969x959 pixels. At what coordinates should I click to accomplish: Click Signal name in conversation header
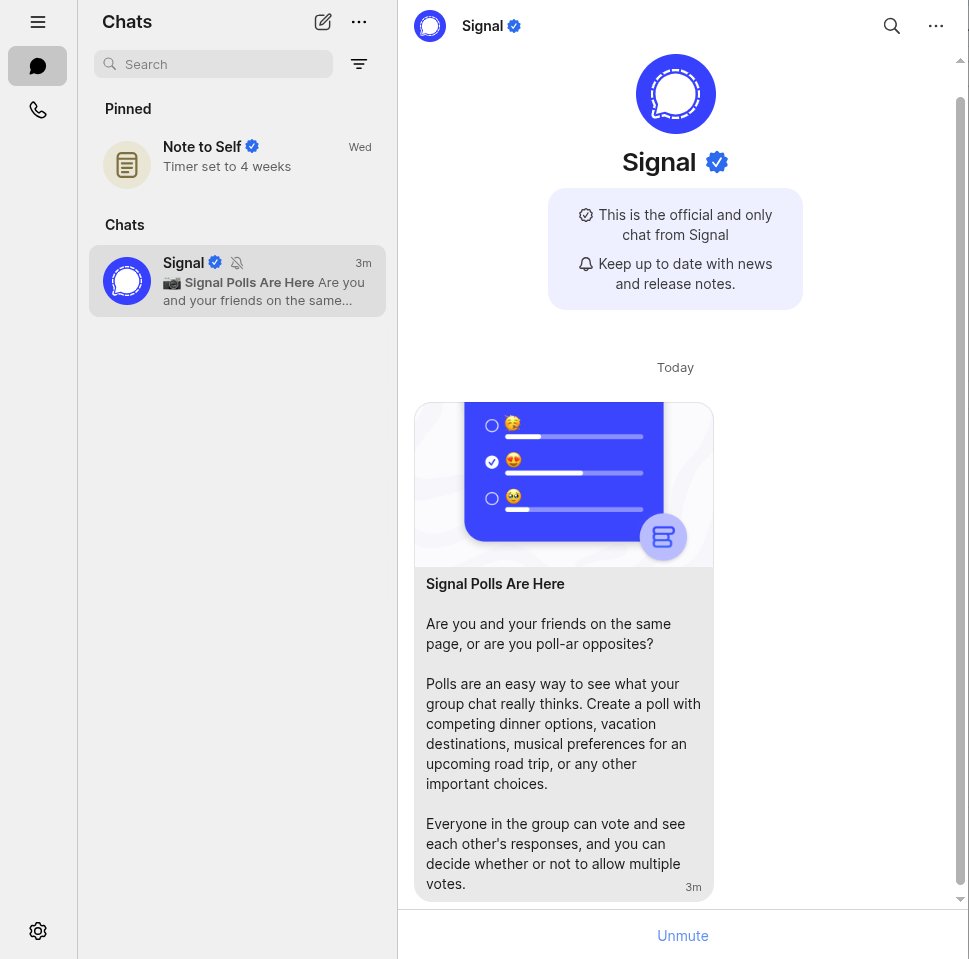click(482, 26)
